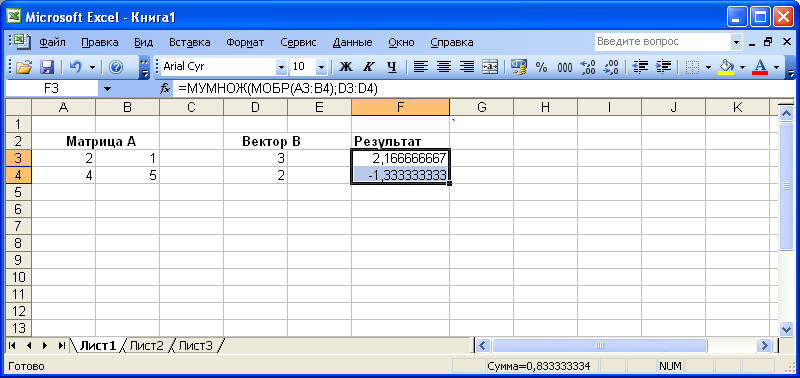Open the Данные menu
Screen dimensions: 800x378
[x=353, y=42]
